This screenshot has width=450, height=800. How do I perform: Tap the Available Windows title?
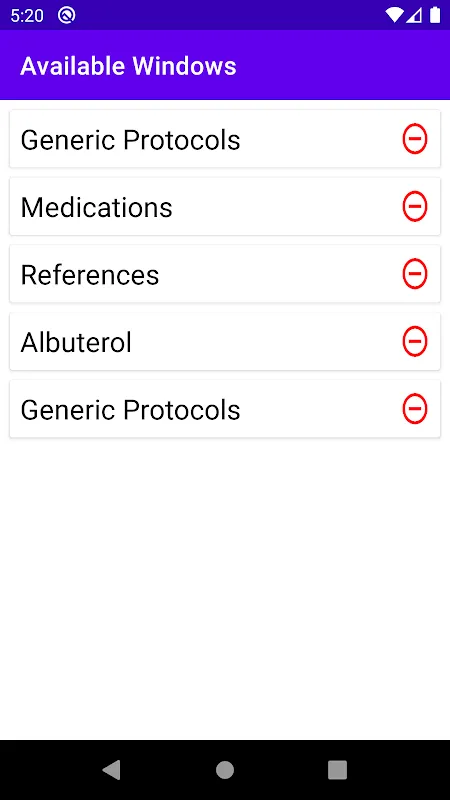click(128, 66)
